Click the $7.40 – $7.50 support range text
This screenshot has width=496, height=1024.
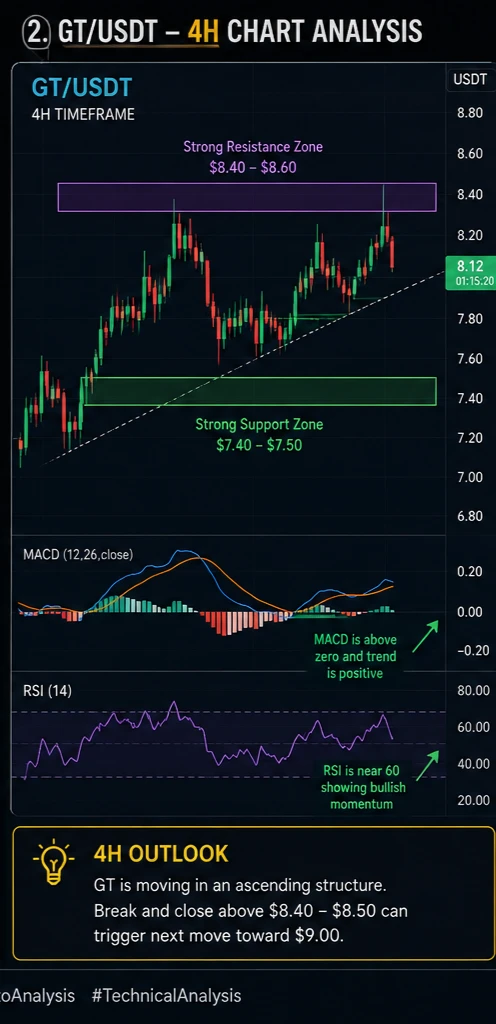click(259, 445)
